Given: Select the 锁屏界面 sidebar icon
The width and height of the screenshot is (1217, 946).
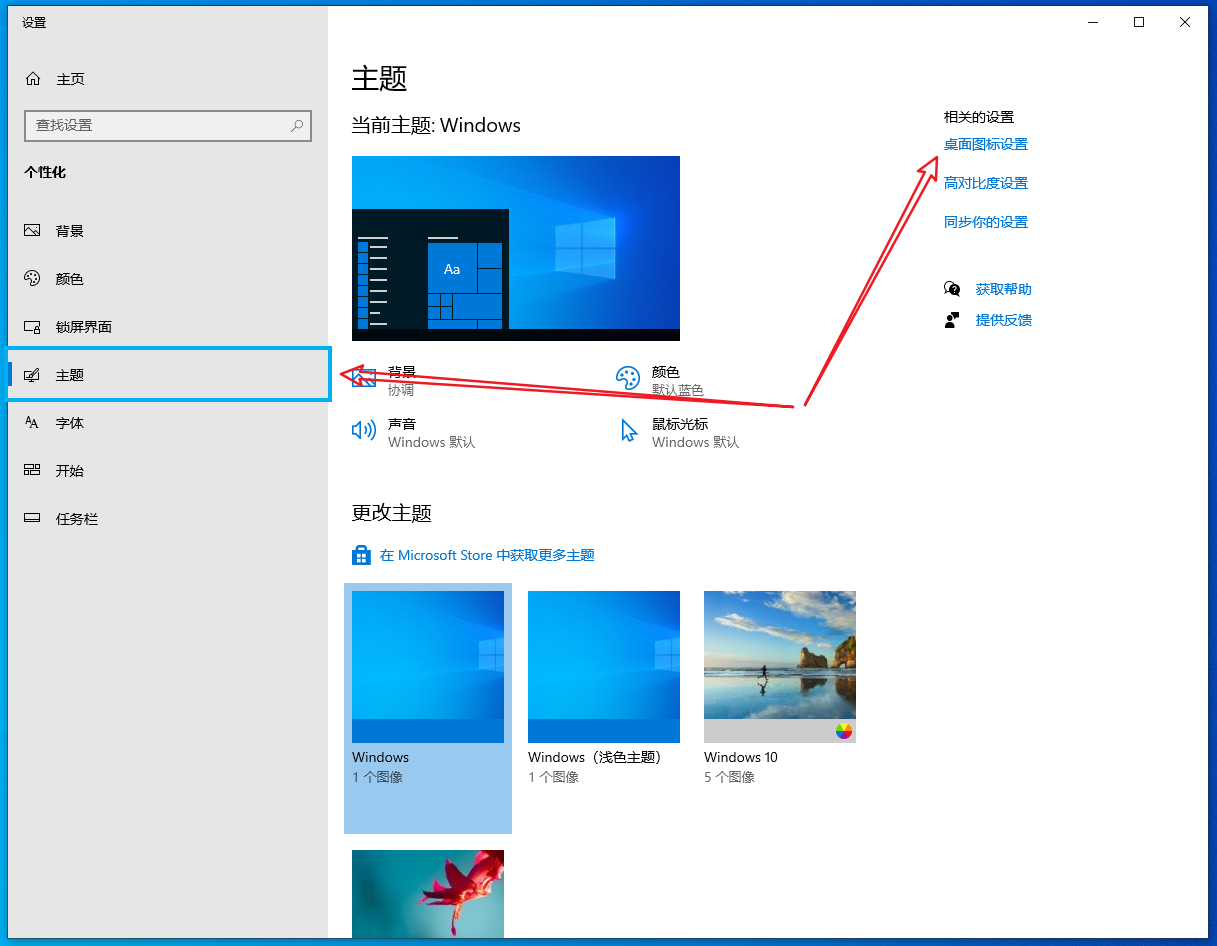Looking at the screenshot, I should pos(32,327).
